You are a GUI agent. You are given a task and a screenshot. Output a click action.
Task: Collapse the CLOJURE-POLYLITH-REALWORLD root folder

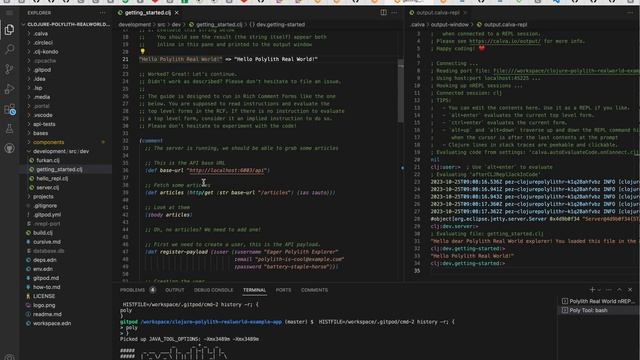pos(65,24)
